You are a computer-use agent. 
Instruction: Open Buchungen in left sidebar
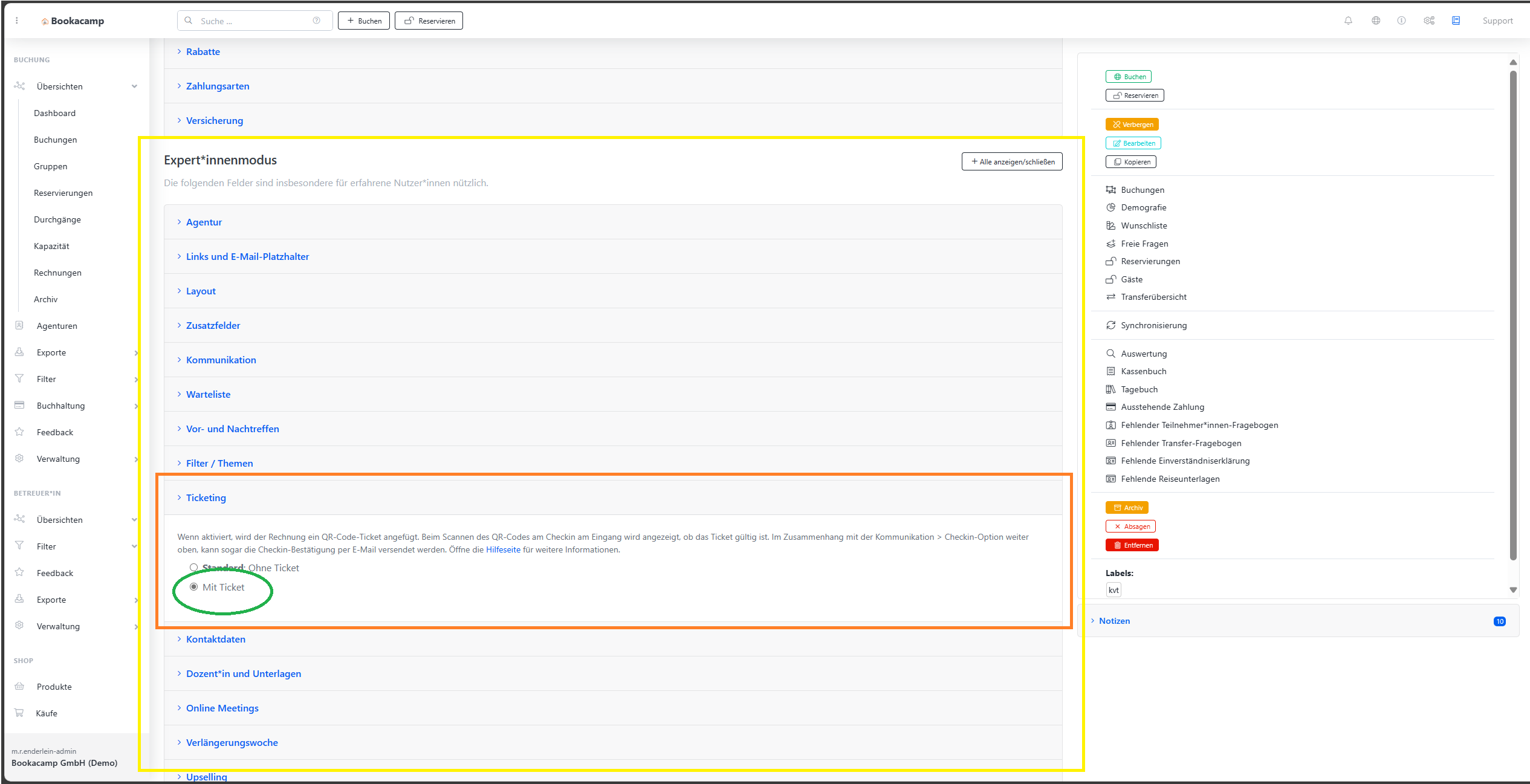pyautogui.click(x=55, y=140)
